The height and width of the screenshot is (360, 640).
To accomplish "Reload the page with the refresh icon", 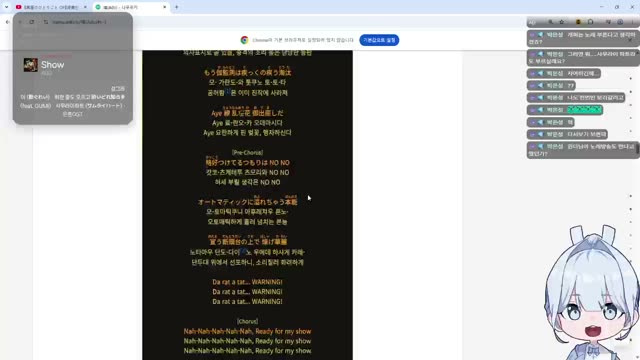I will pos(32,22).
